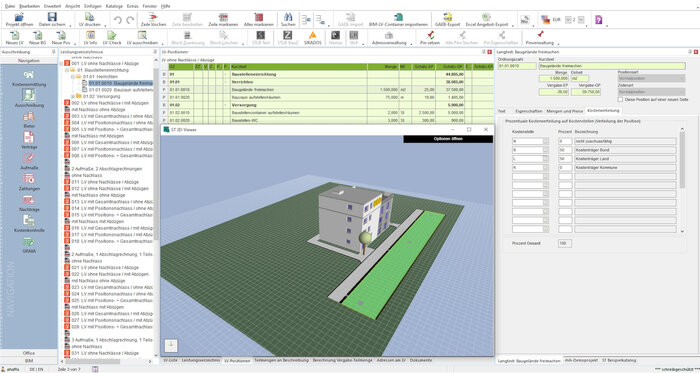700x373 pixels.
Task: Click the Projekt öffnen toolbar icon
Action: [19, 17]
